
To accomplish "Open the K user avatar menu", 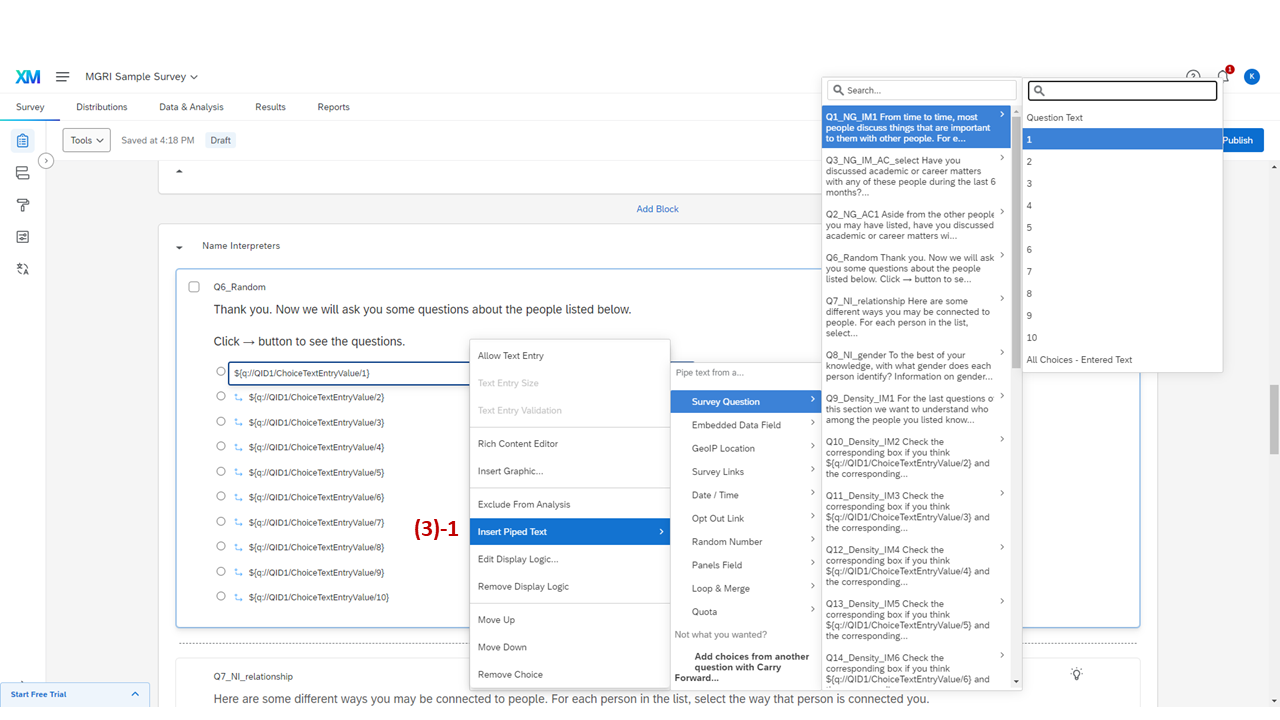I will click(1251, 76).
